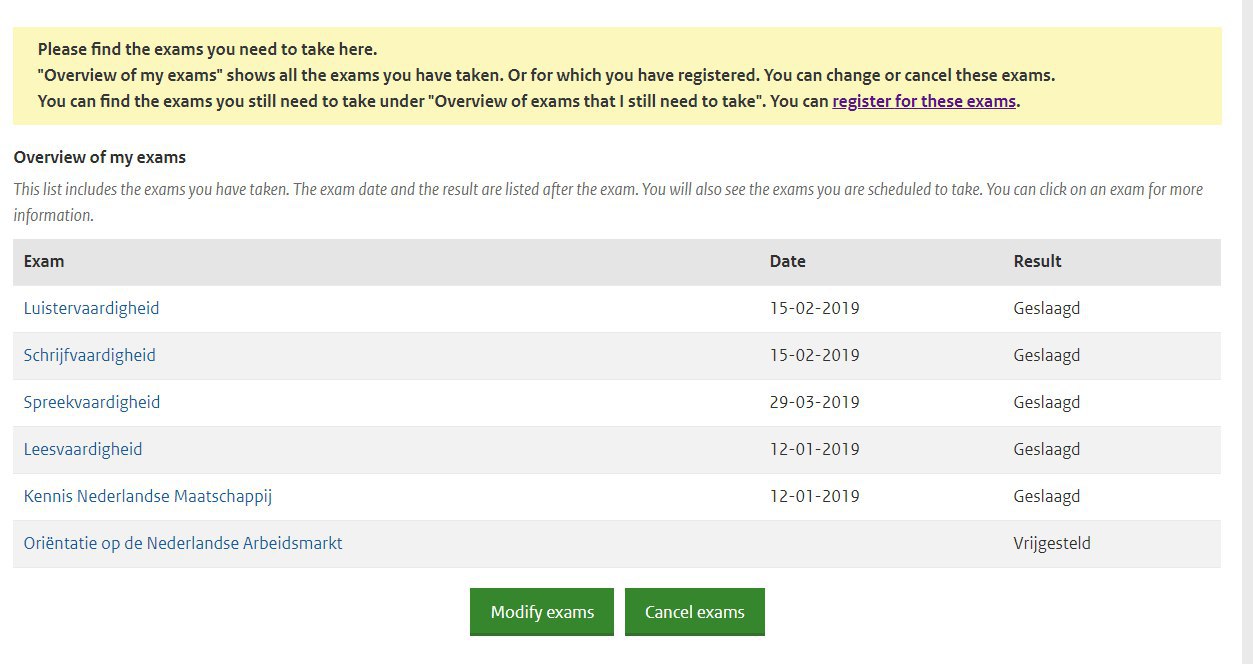This screenshot has width=1253, height=664.
Task: Follow the register for these exams link
Action: coord(924,101)
